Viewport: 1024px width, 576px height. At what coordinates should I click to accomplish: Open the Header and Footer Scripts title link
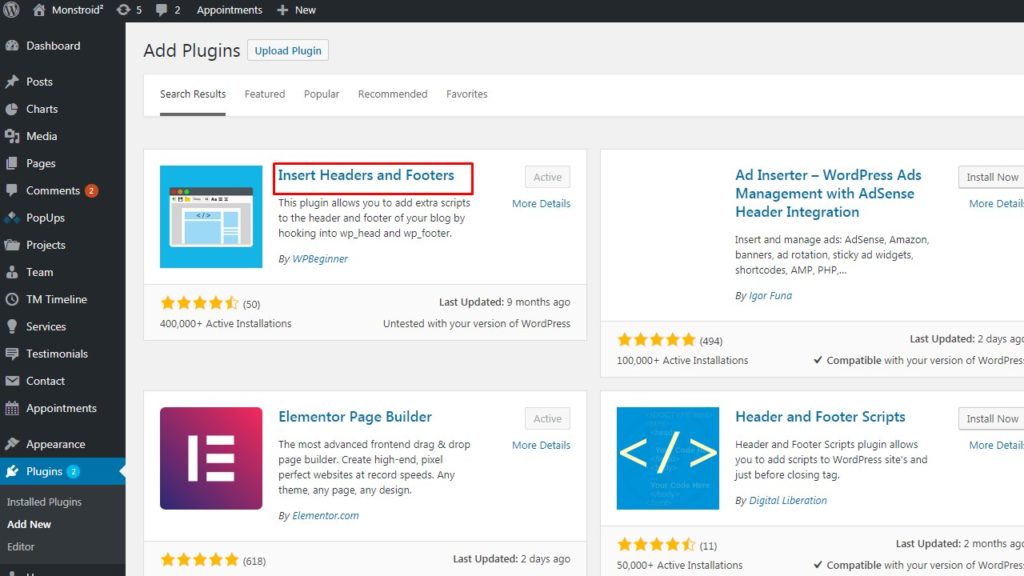[x=820, y=417]
